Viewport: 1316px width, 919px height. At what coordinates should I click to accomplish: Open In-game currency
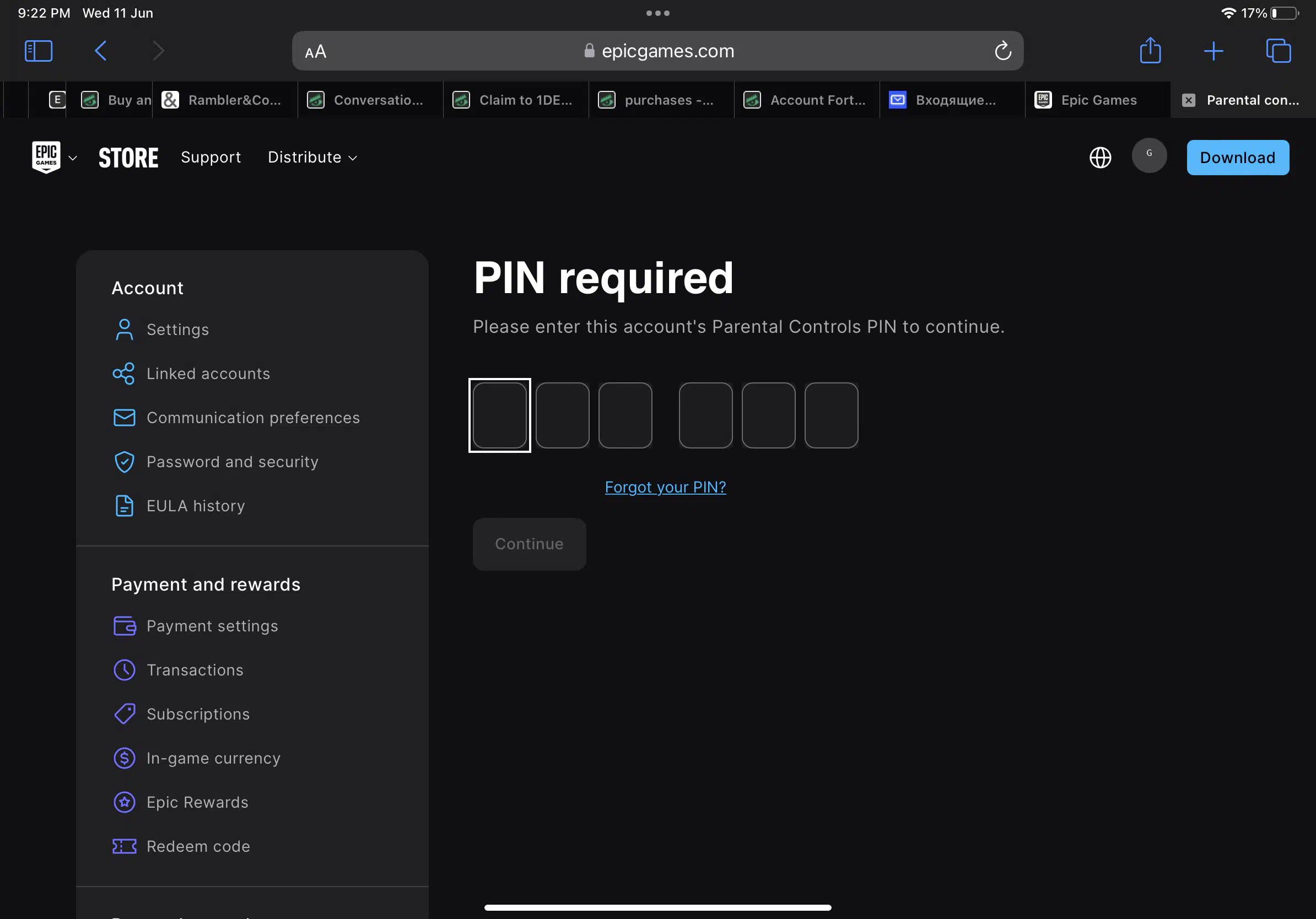[x=213, y=758]
